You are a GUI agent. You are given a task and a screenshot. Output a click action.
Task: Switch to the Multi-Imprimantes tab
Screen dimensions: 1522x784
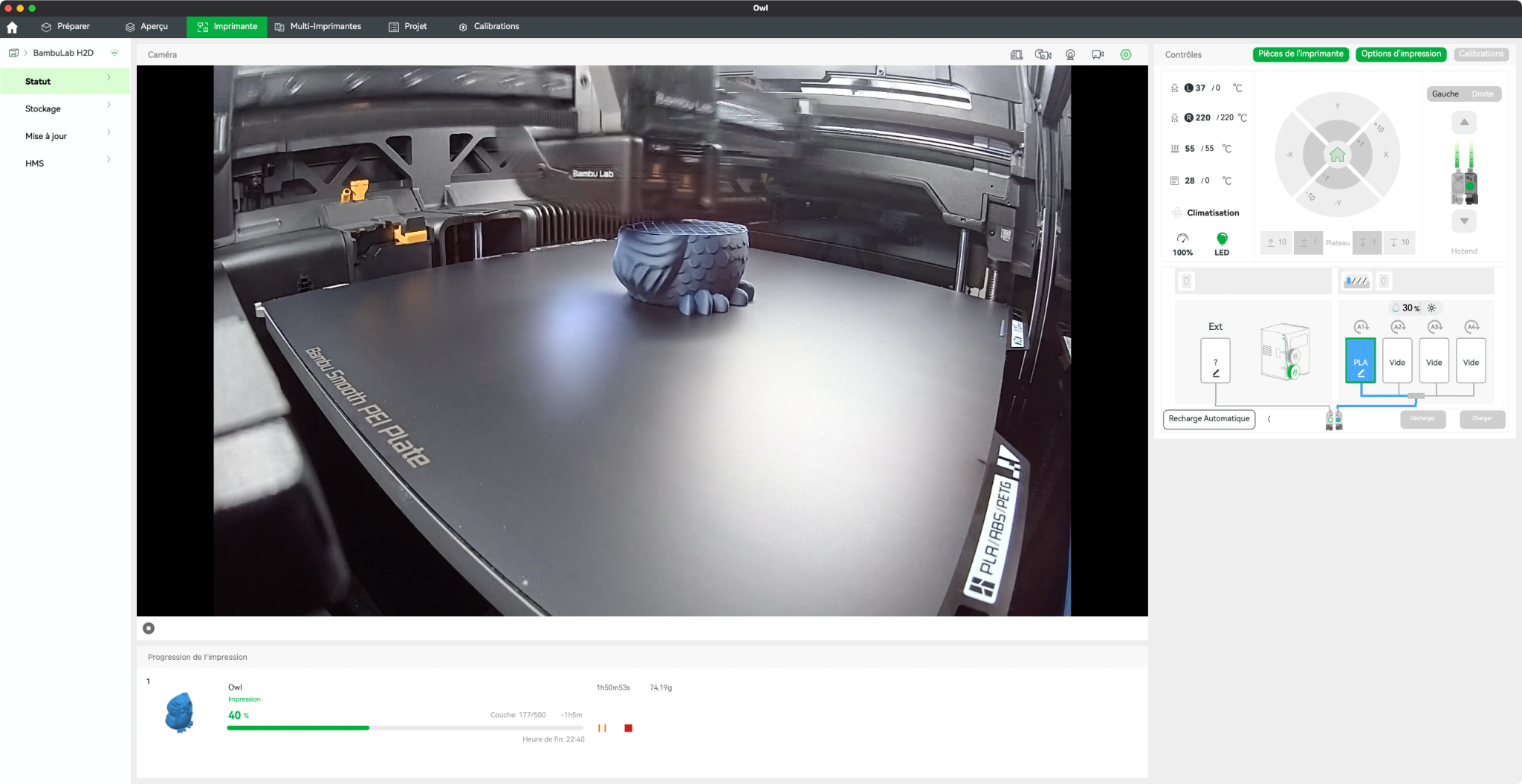(x=318, y=27)
